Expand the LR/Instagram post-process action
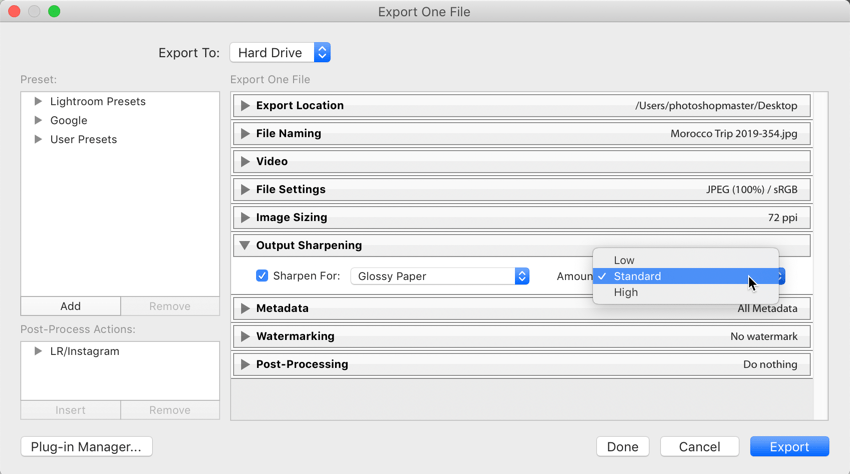Image resolution: width=850 pixels, height=474 pixels. tap(38, 351)
